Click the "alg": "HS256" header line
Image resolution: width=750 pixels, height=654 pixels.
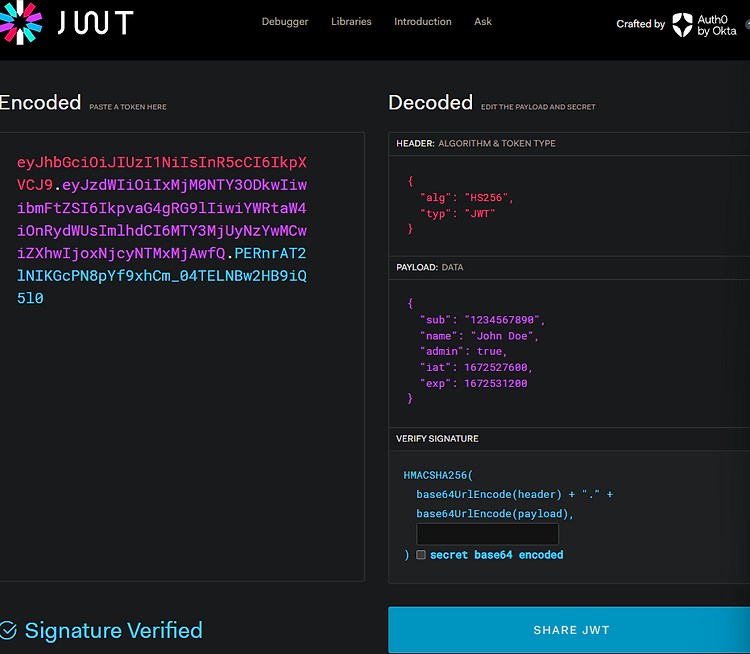(467, 198)
